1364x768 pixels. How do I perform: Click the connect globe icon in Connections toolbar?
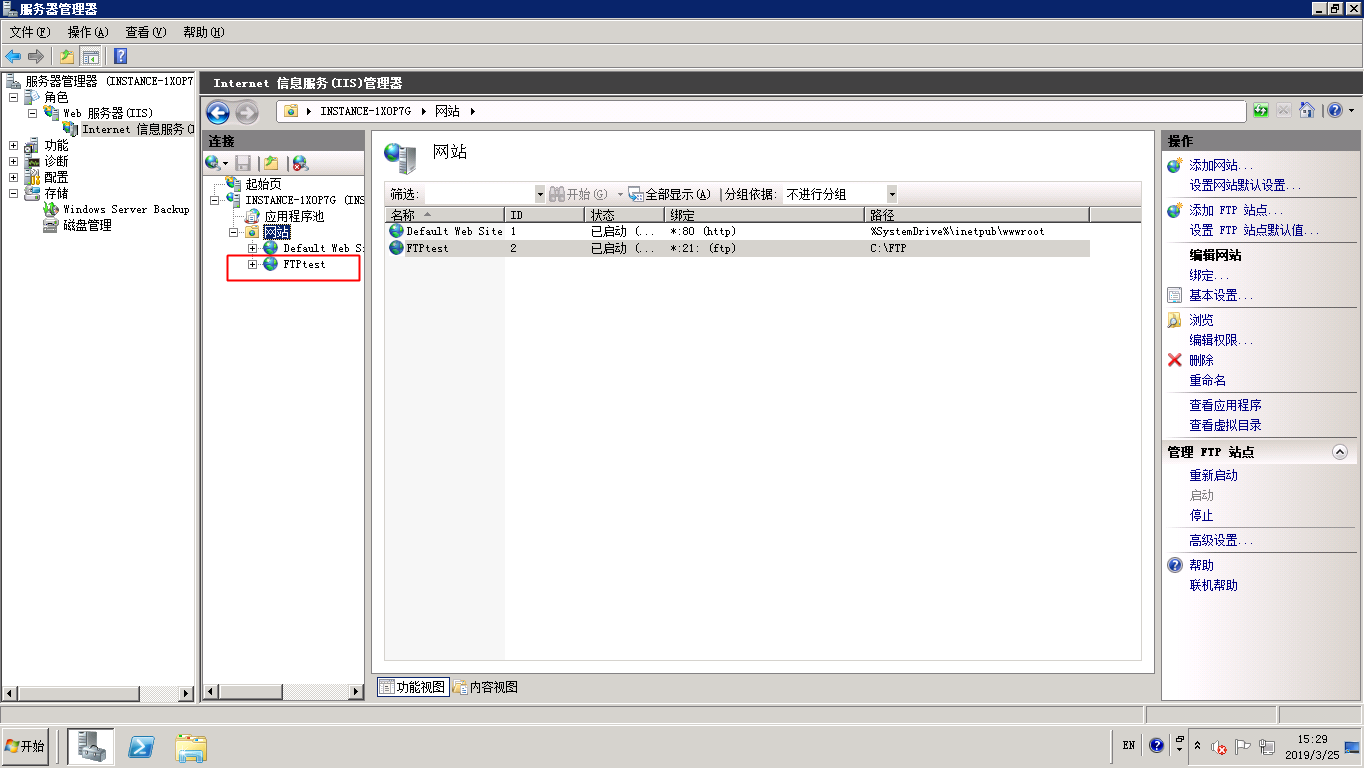point(212,162)
